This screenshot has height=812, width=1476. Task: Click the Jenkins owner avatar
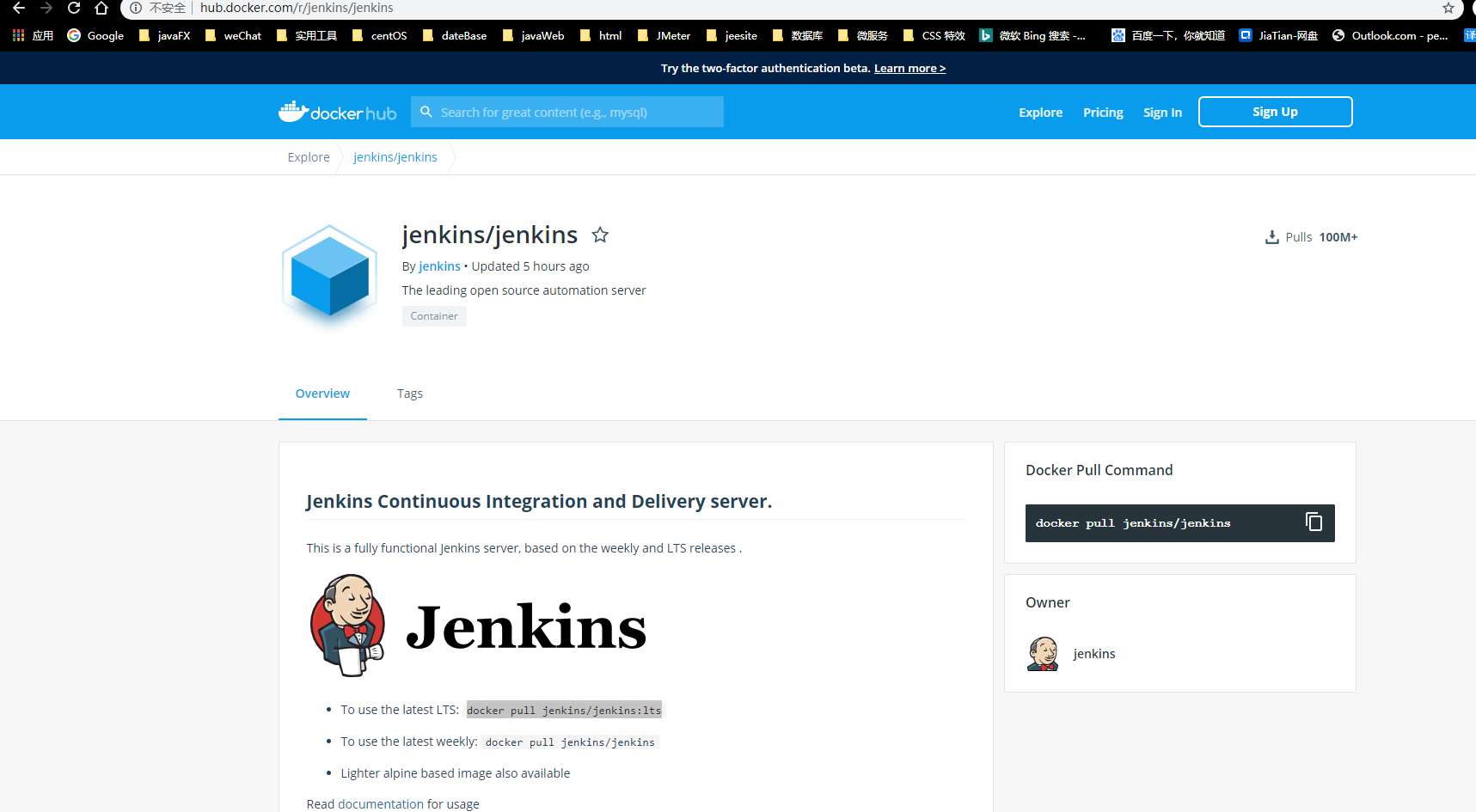pyautogui.click(x=1044, y=654)
